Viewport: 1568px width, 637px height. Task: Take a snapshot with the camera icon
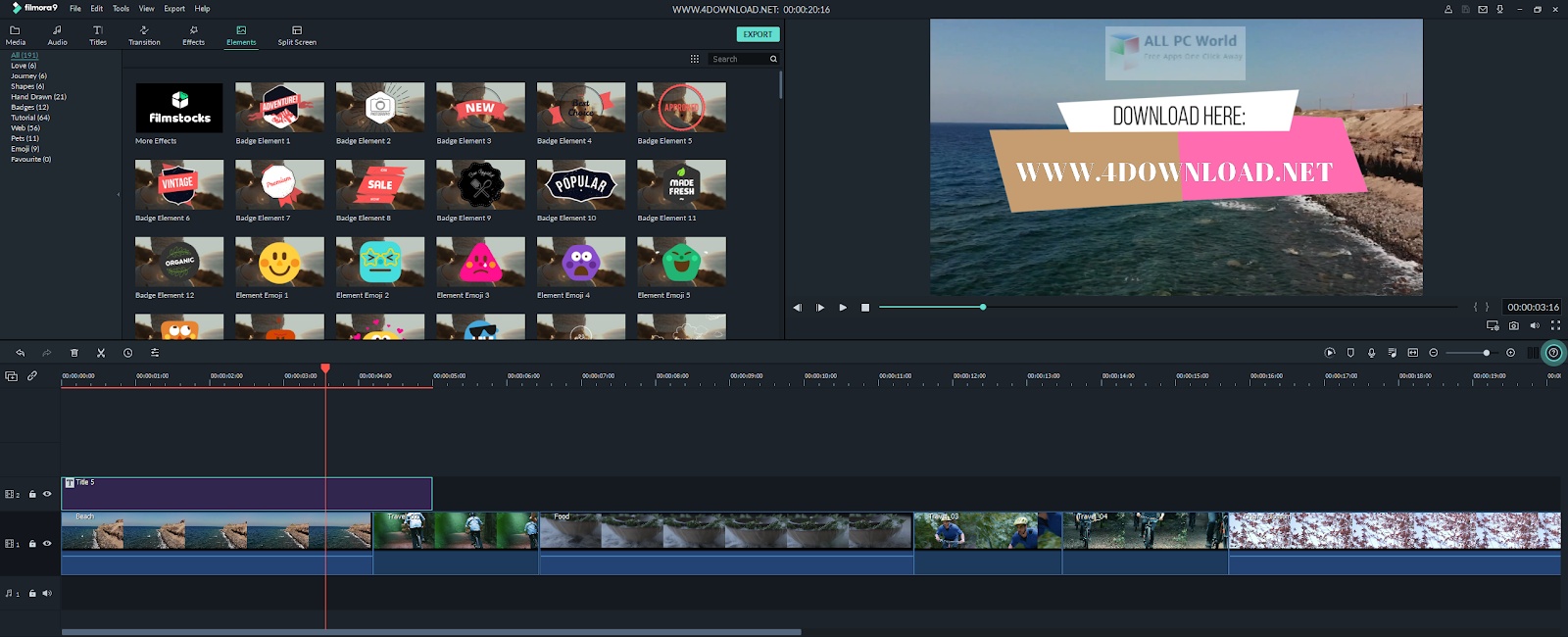pyautogui.click(x=1514, y=325)
